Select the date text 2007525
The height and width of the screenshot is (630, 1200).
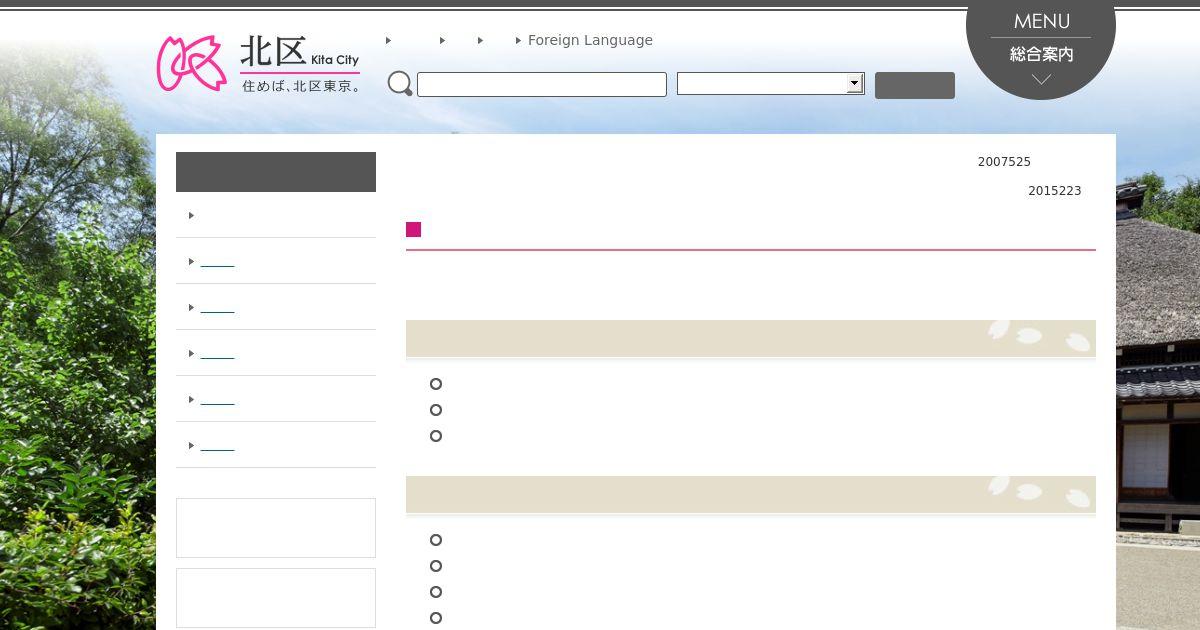[x=1004, y=162]
